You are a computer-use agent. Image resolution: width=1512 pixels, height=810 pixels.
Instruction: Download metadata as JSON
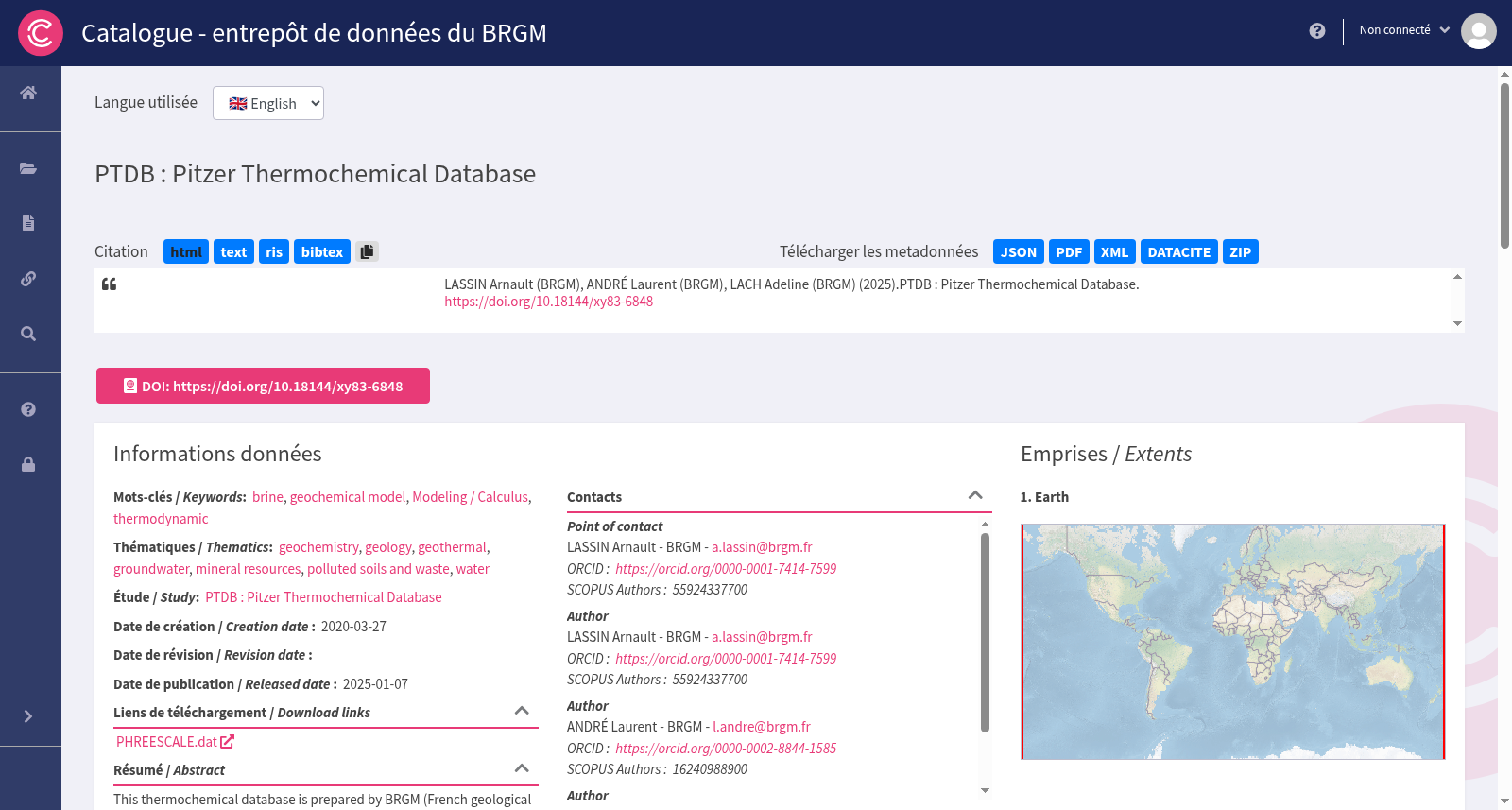pos(1019,251)
